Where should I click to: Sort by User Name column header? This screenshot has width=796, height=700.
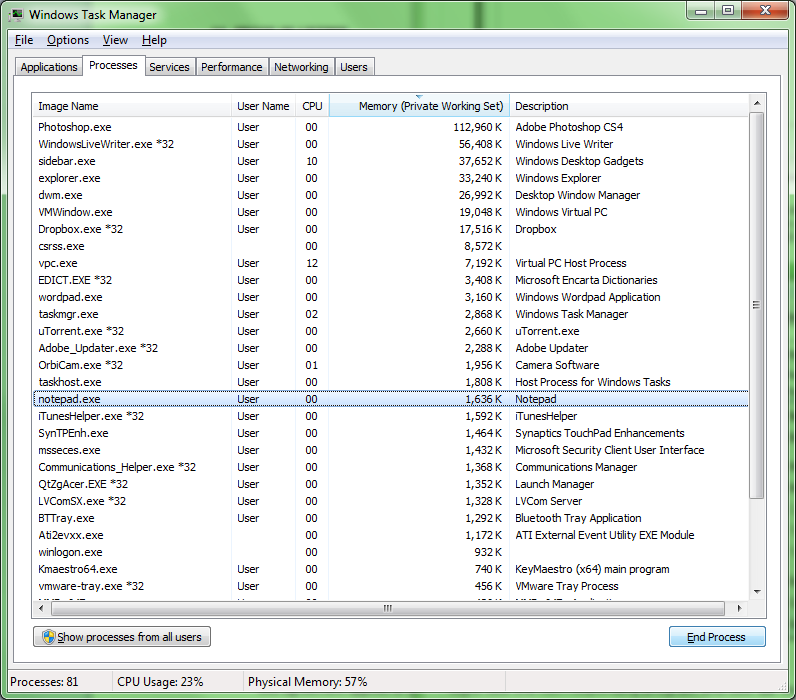[263, 106]
